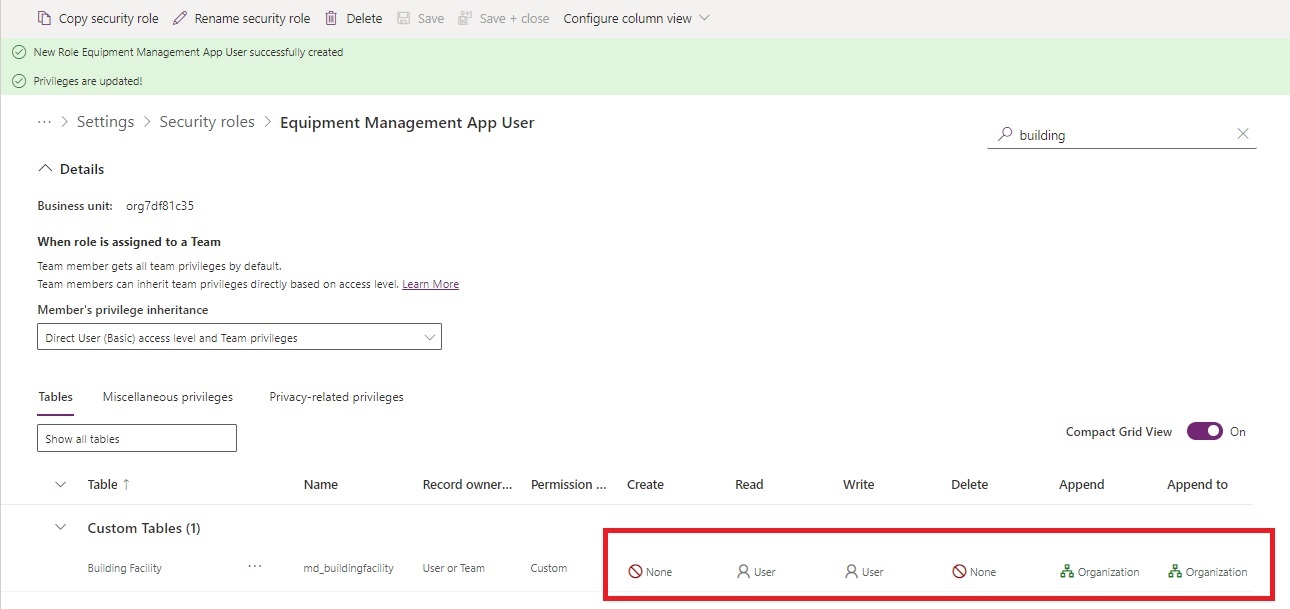Toggle off Compact Grid View
Screen dimensions: 1290x609
[x=1203, y=431]
